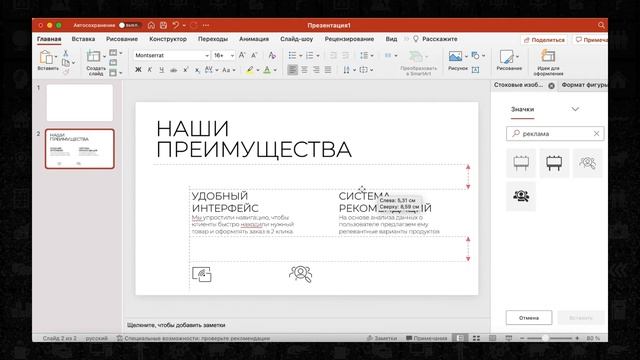
Task: Click the font color A swatch
Action: pyautogui.click(x=267, y=70)
